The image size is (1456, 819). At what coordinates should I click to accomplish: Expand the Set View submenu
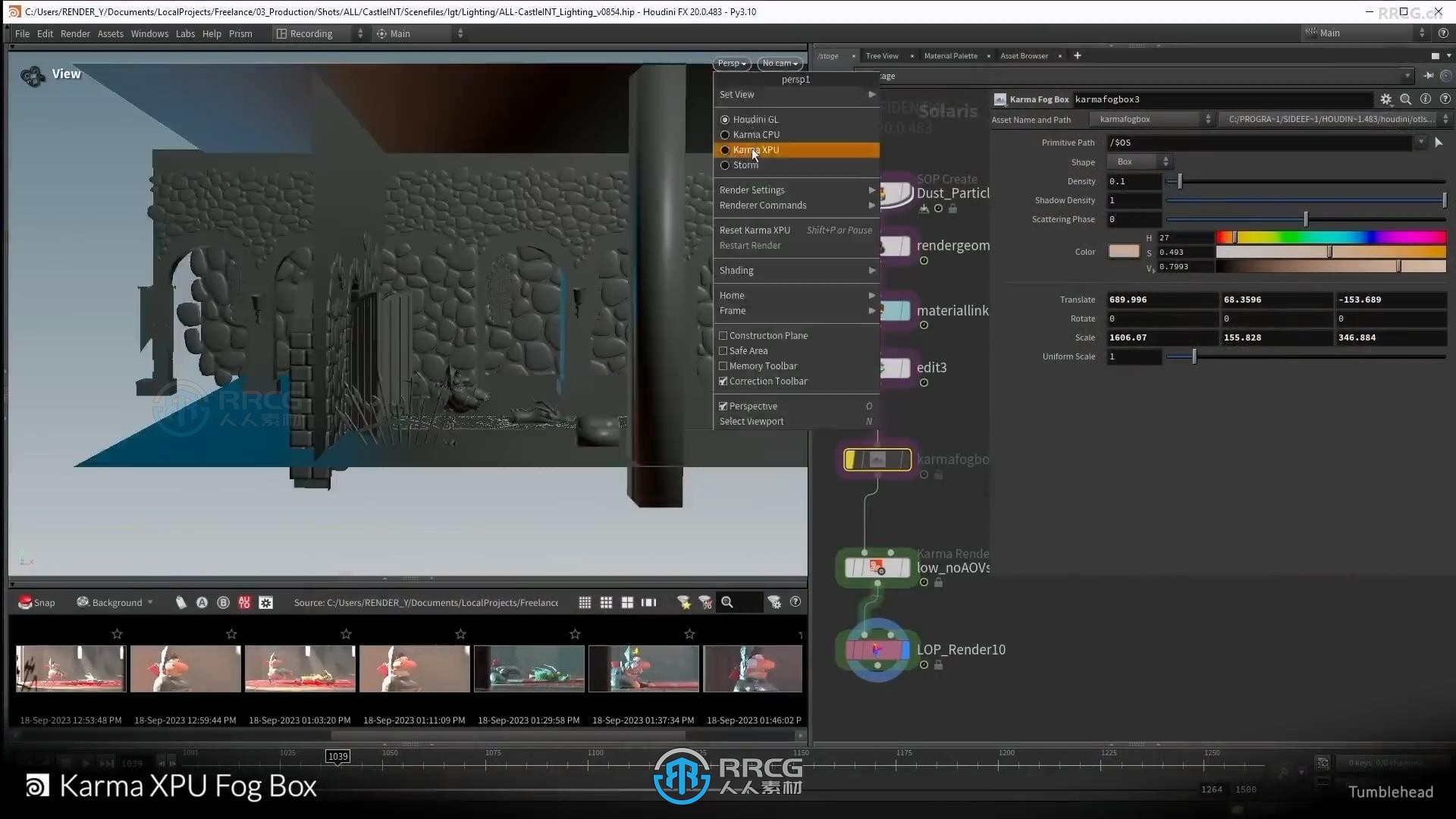click(796, 95)
